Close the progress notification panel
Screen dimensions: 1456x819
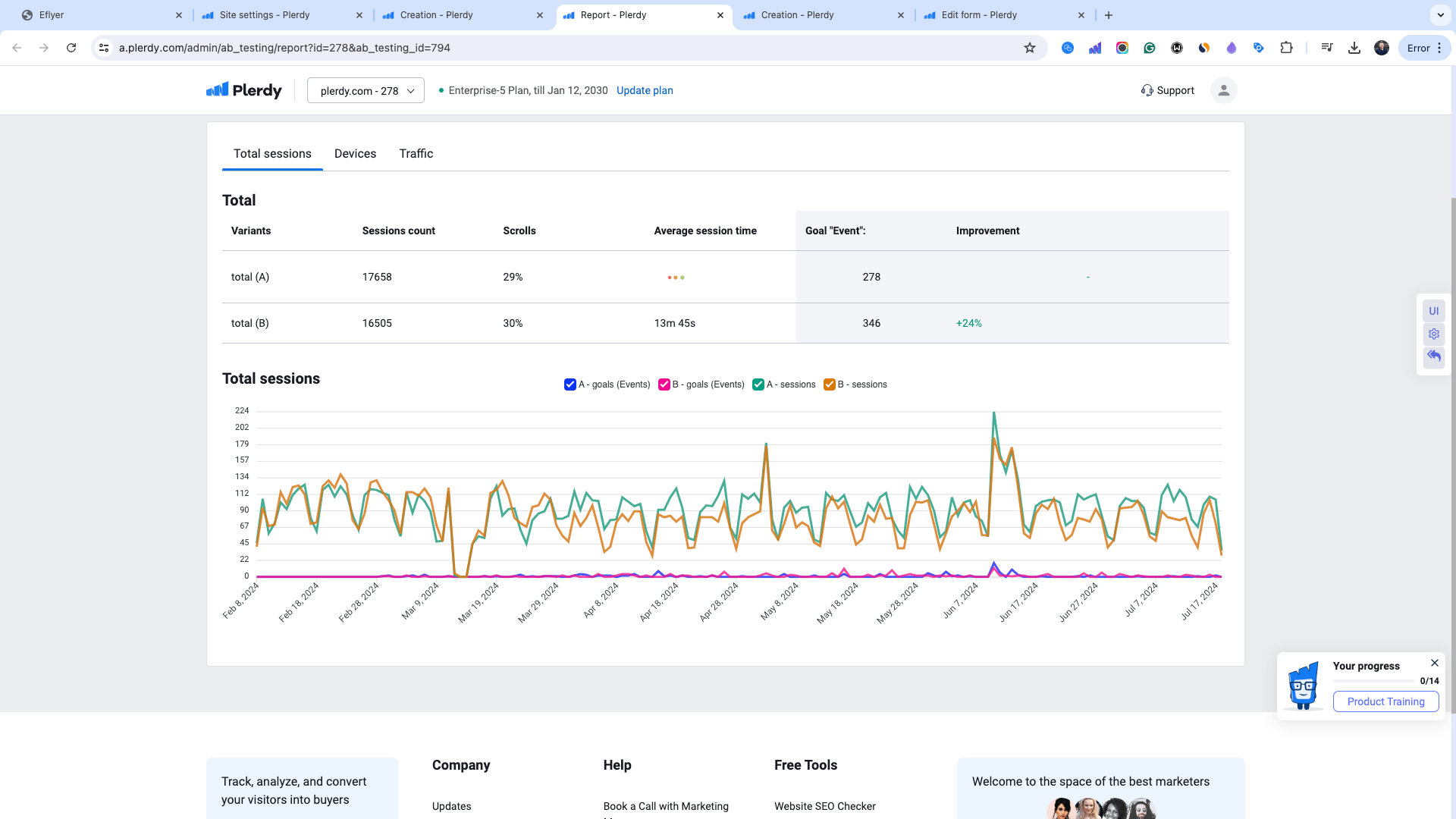(x=1434, y=663)
